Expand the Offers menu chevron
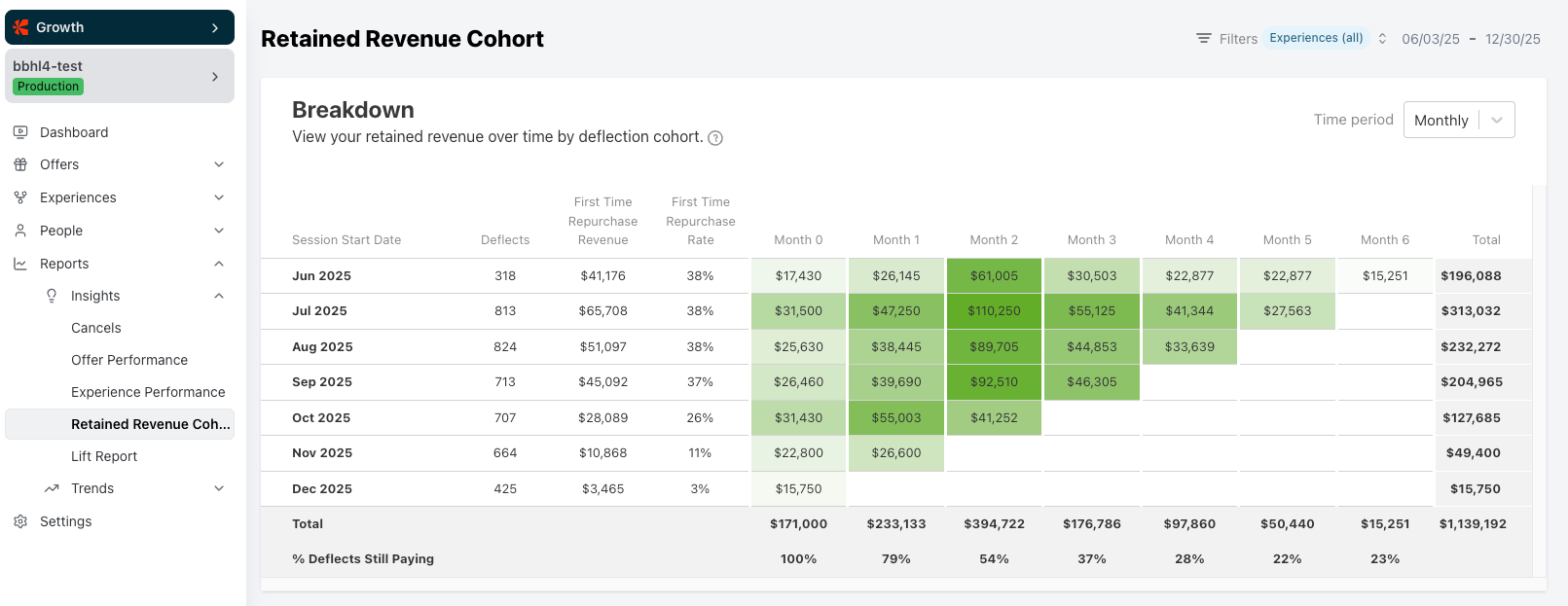The height and width of the screenshot is (606, 1568). pyautogui.click(x=219, y=164)
